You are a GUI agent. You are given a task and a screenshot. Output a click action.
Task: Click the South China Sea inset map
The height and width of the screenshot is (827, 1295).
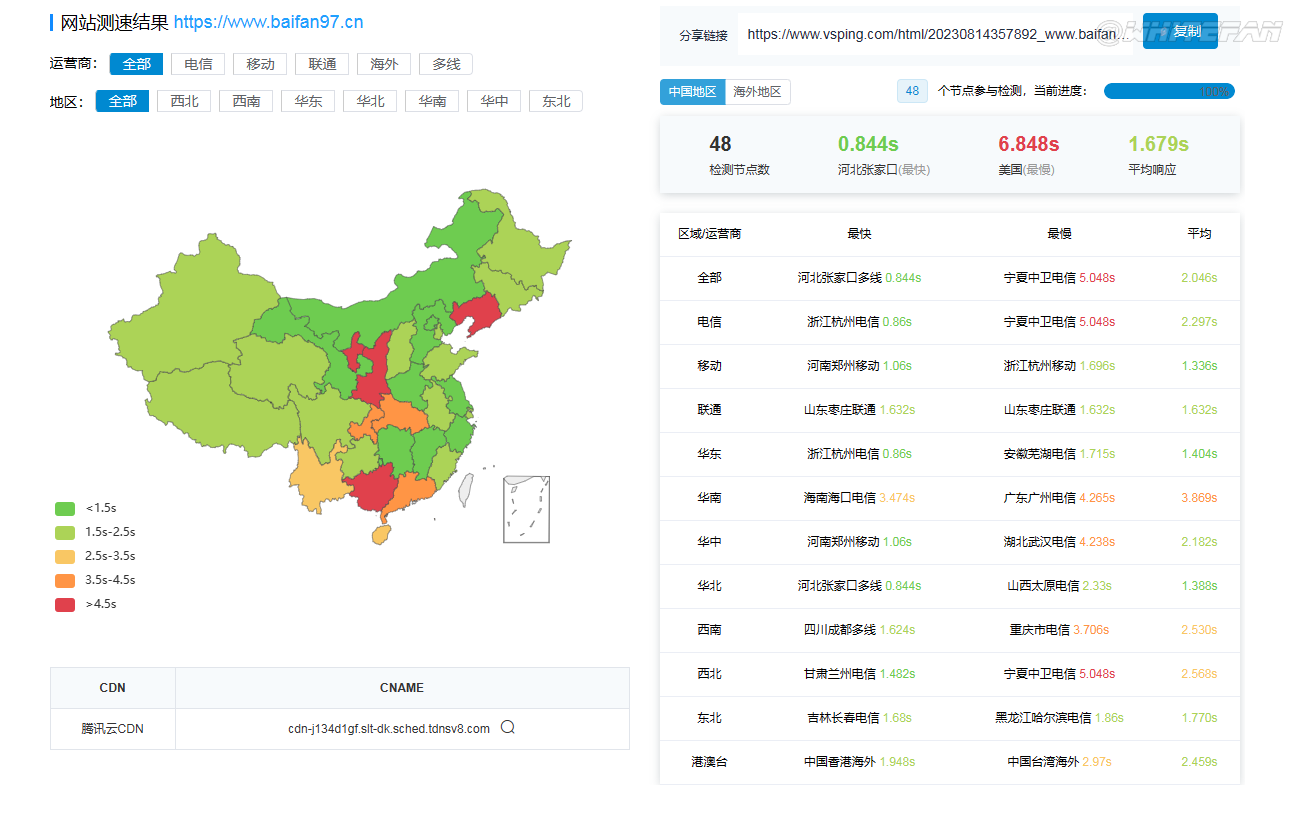[526, 509]
